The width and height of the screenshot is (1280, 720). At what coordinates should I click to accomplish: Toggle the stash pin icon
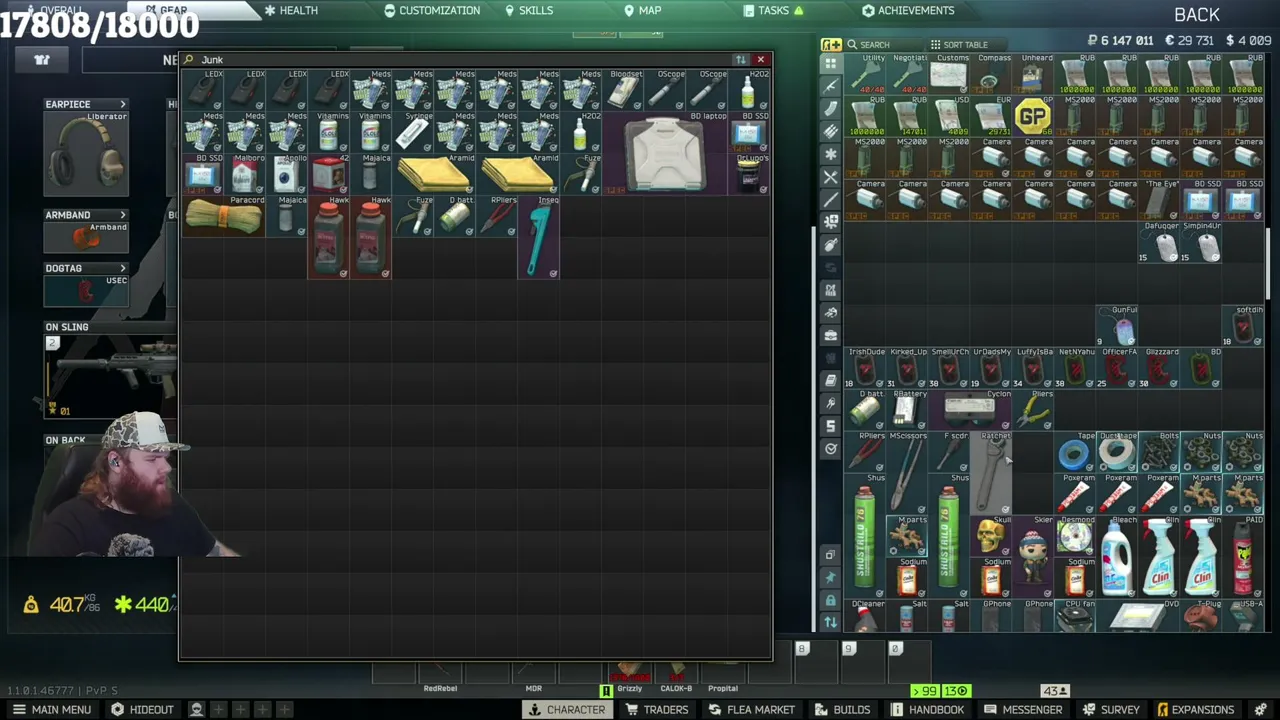(831, 577)
